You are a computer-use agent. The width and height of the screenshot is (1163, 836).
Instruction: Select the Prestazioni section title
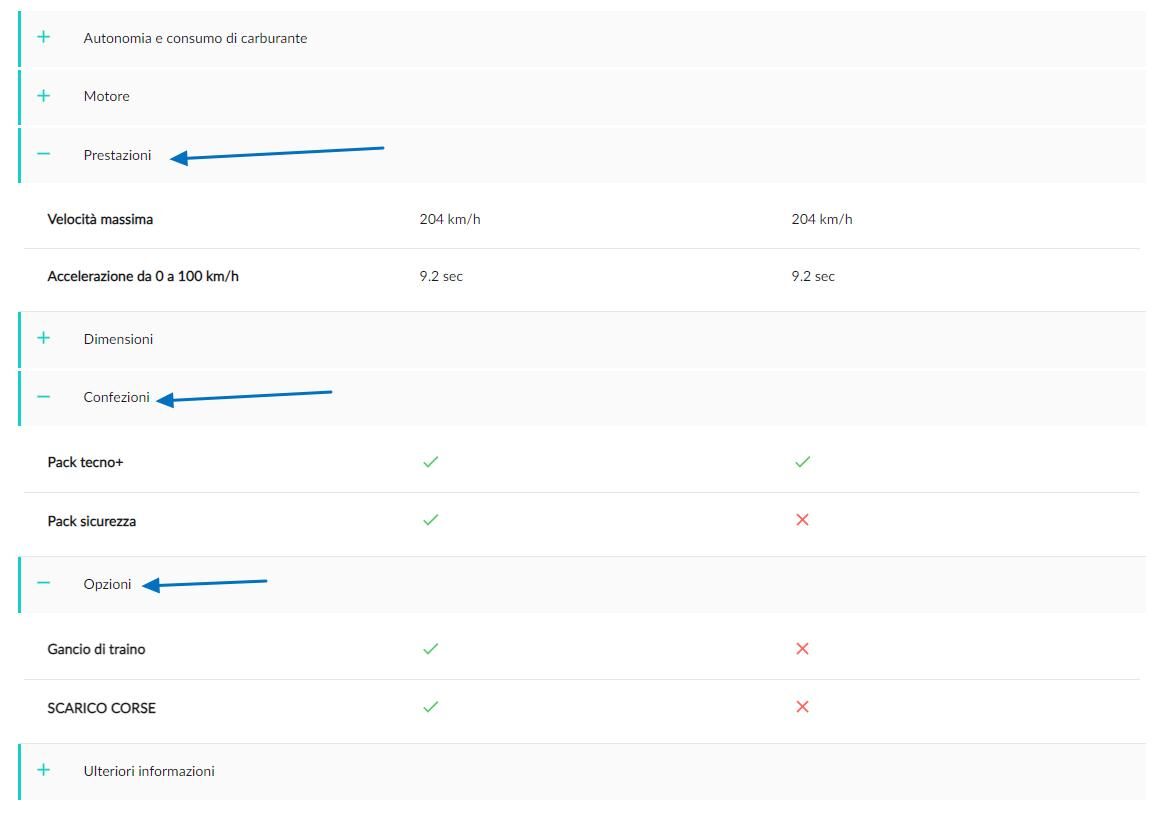[117, 155]
